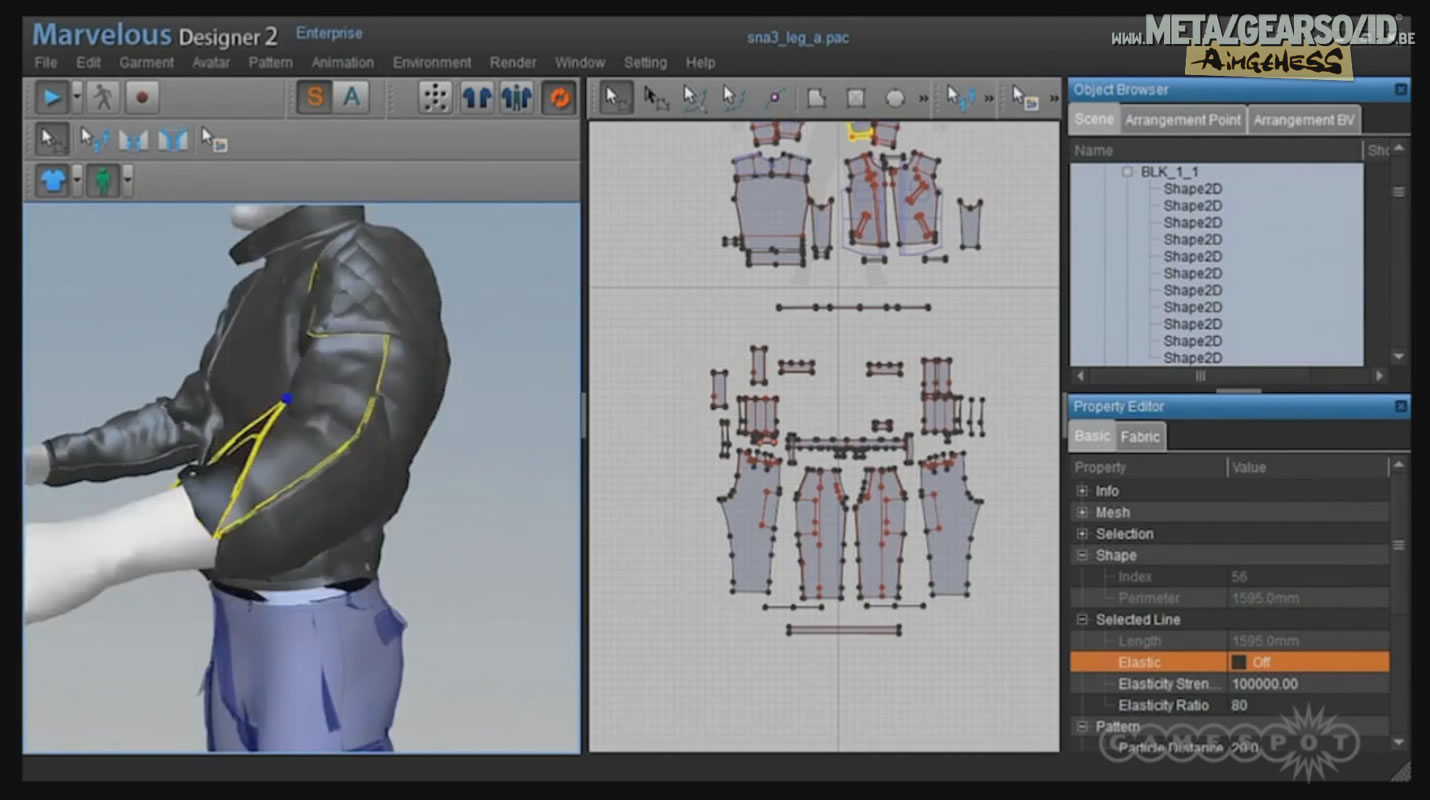Select the edit pattern tool in 2D toolbar
This screenshot has height=800, width=1430.
point(656,98)
